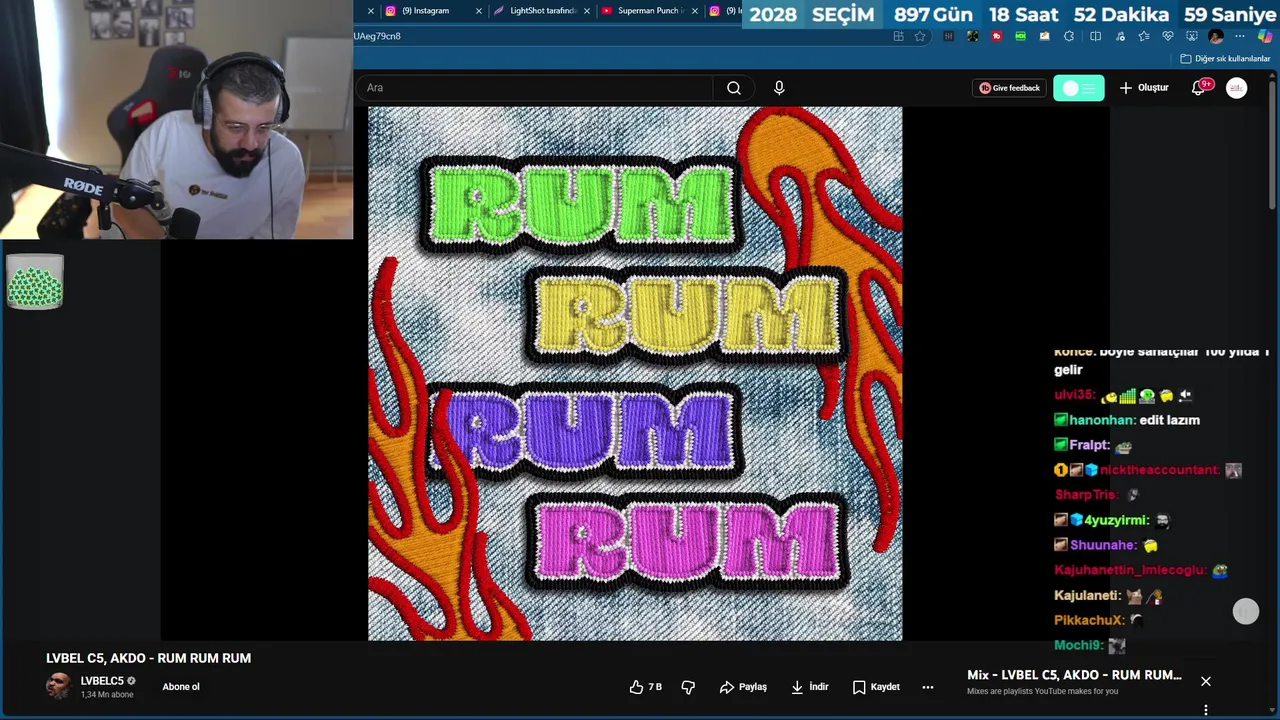Click hanonhan's chat message "edit lazım"
The width and height of the screenshot is (1280, 720).
click(1169, 420)
